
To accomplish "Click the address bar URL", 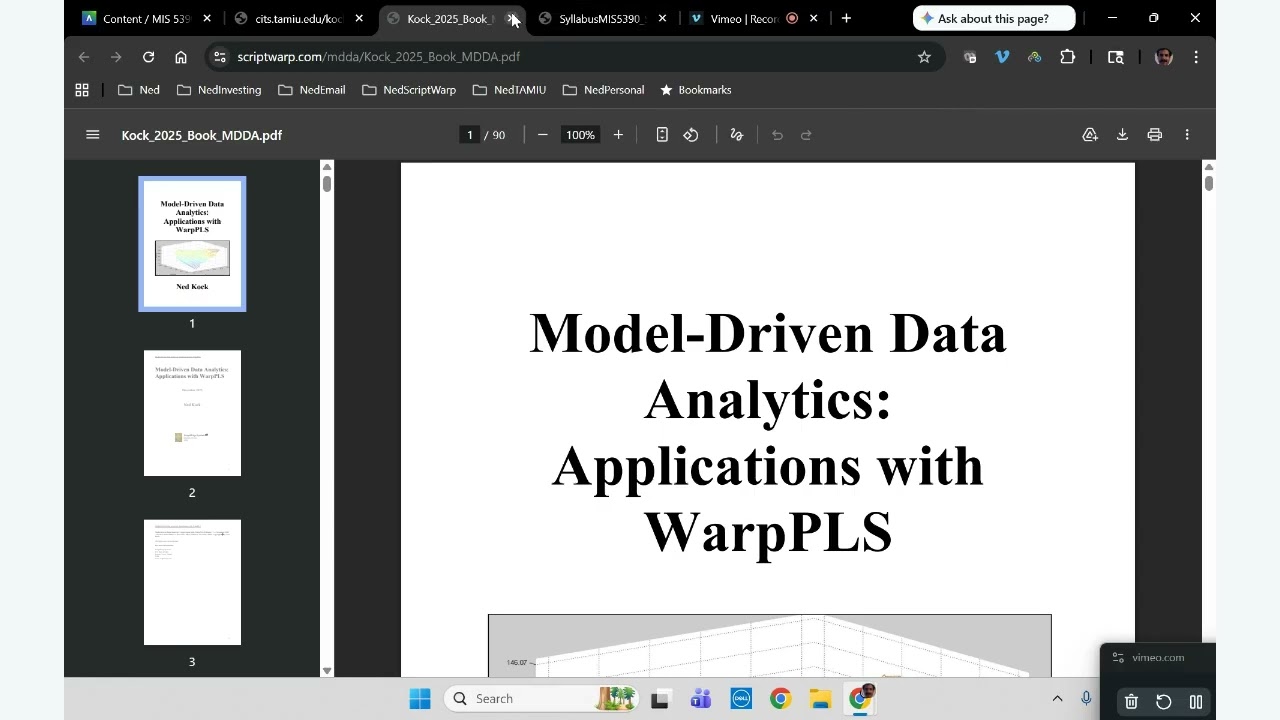I will click(x=379, y=57).
